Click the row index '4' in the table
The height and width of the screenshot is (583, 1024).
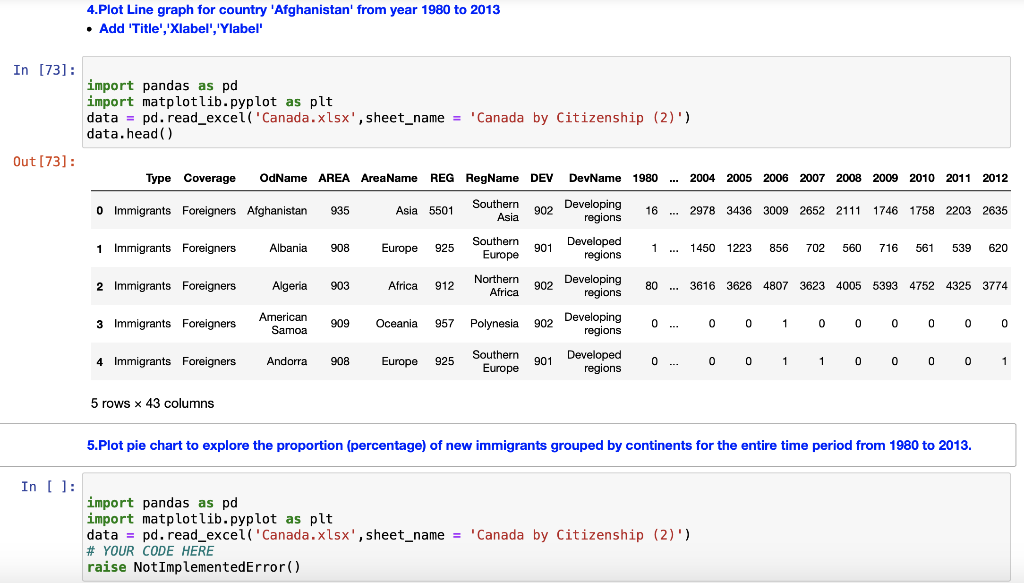(x=99, y=362)
